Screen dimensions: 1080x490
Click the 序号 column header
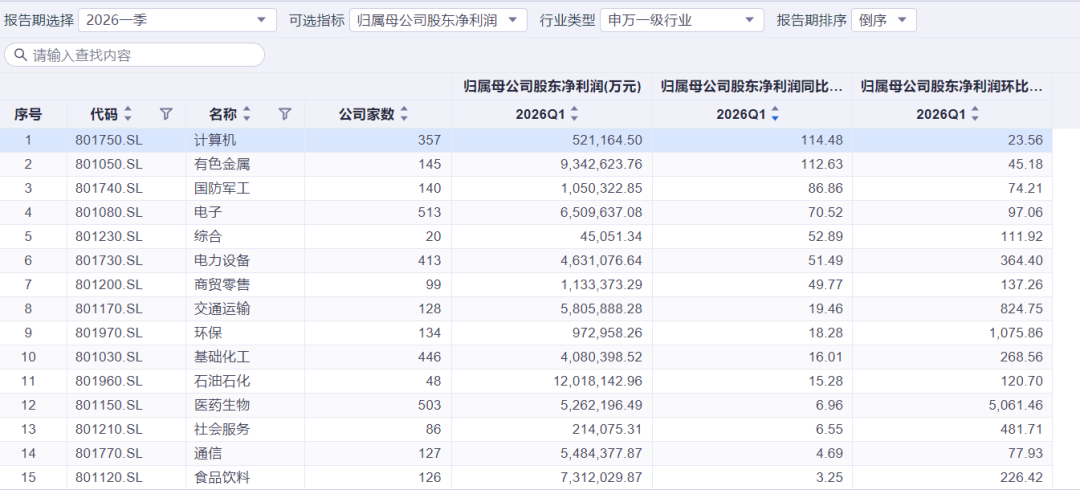click(x=28, y=114)
